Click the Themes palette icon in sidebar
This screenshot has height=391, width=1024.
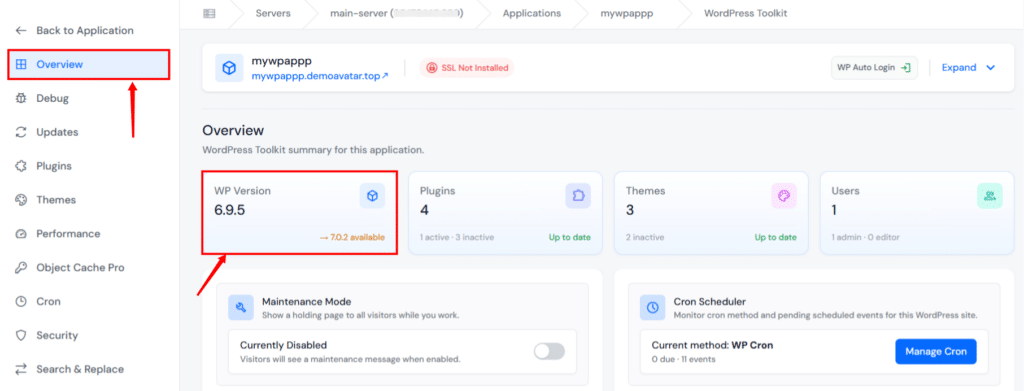click(x=22, y=200)
